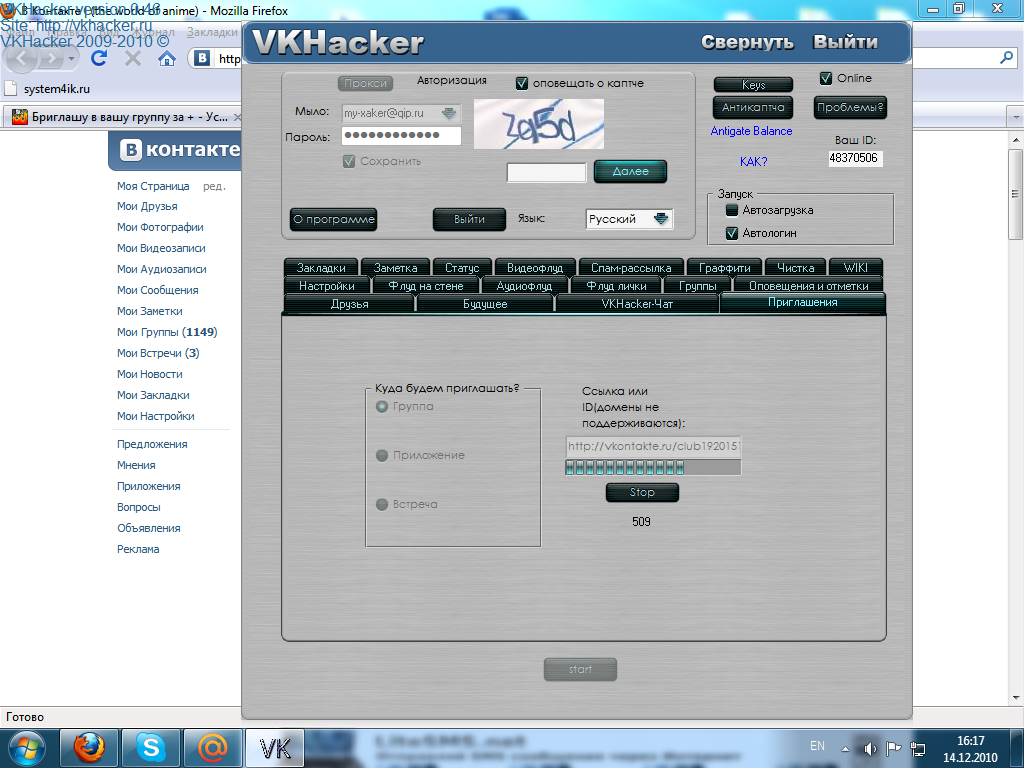Select the Группа radio option
Image resolution: width=1024 pixels, height=768 pixels.
(x=382, y=406)
